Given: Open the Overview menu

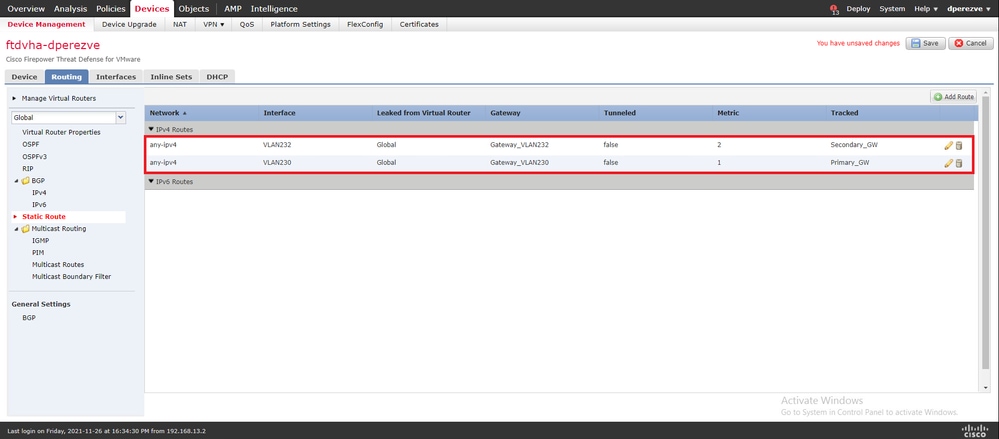Looking at the screenshot, I should pyautogui.click(x=26, y=9).
